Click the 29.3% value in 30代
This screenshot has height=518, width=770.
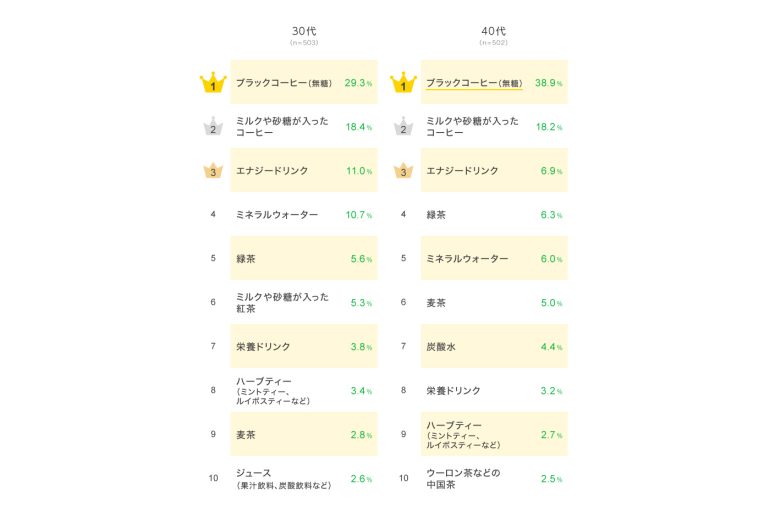coord(358,83)
